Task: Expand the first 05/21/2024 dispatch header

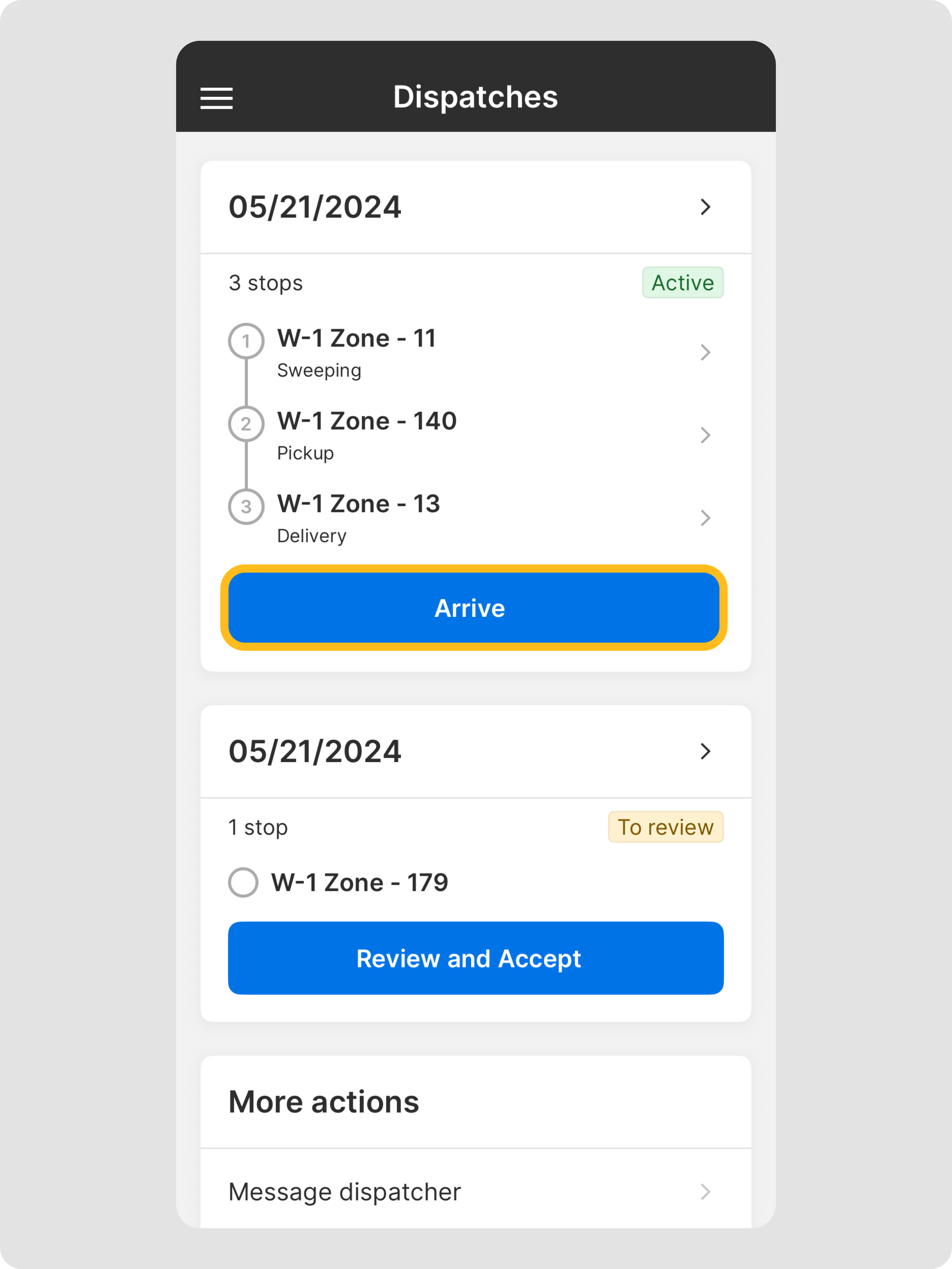Action: [x=475, y=206]
